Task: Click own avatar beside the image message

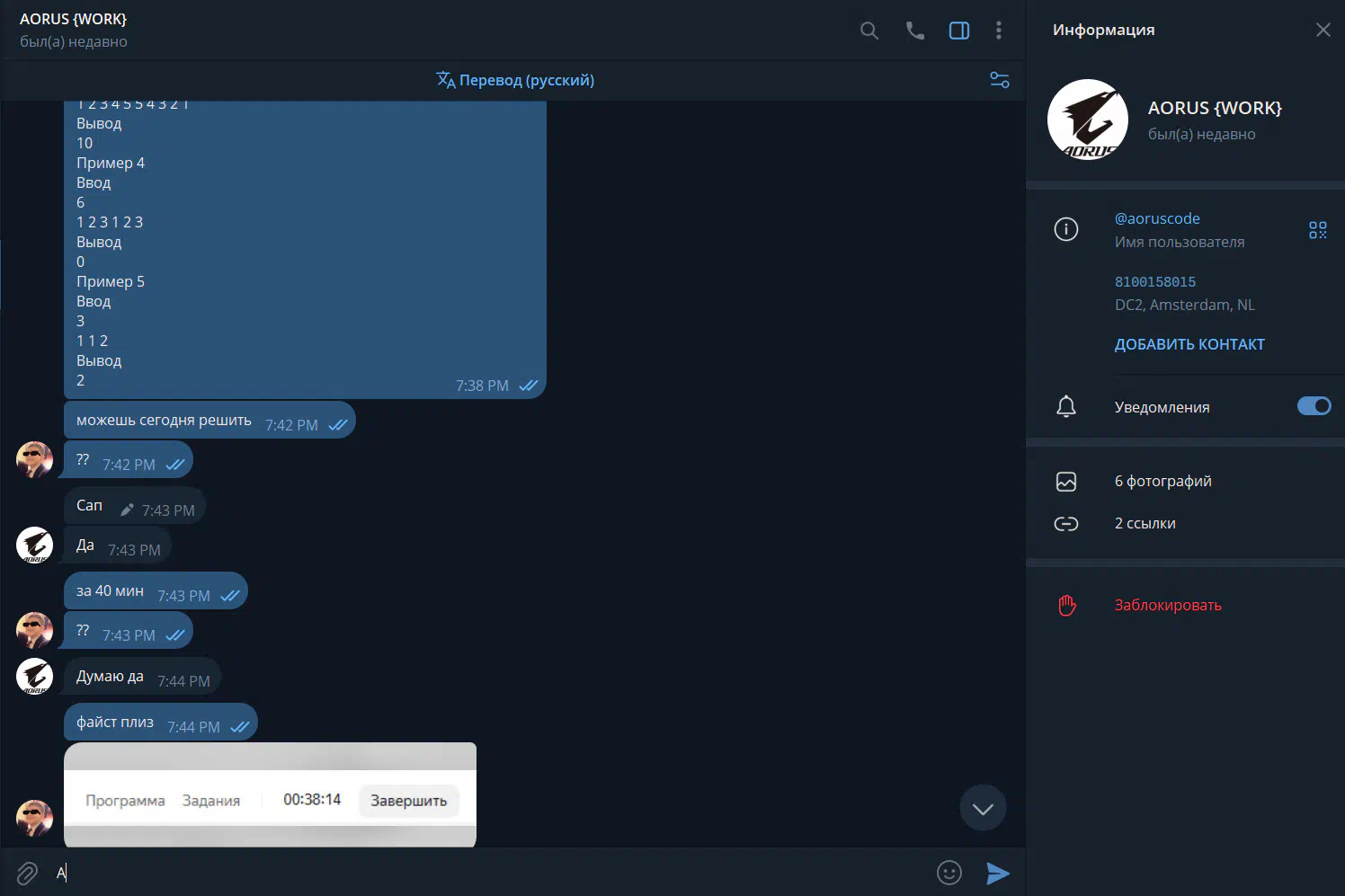Action: coord(34,818)
